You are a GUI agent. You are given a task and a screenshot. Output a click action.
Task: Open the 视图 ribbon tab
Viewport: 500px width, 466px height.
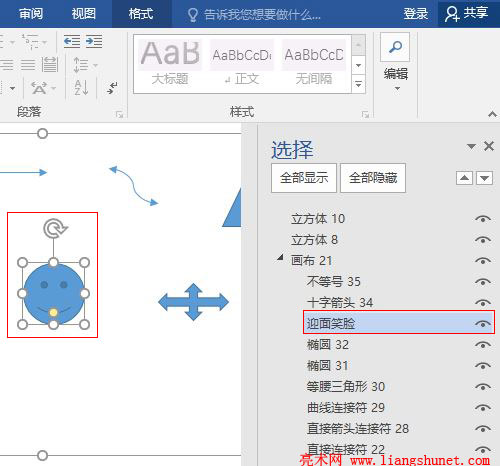click(x=84, y=14)
